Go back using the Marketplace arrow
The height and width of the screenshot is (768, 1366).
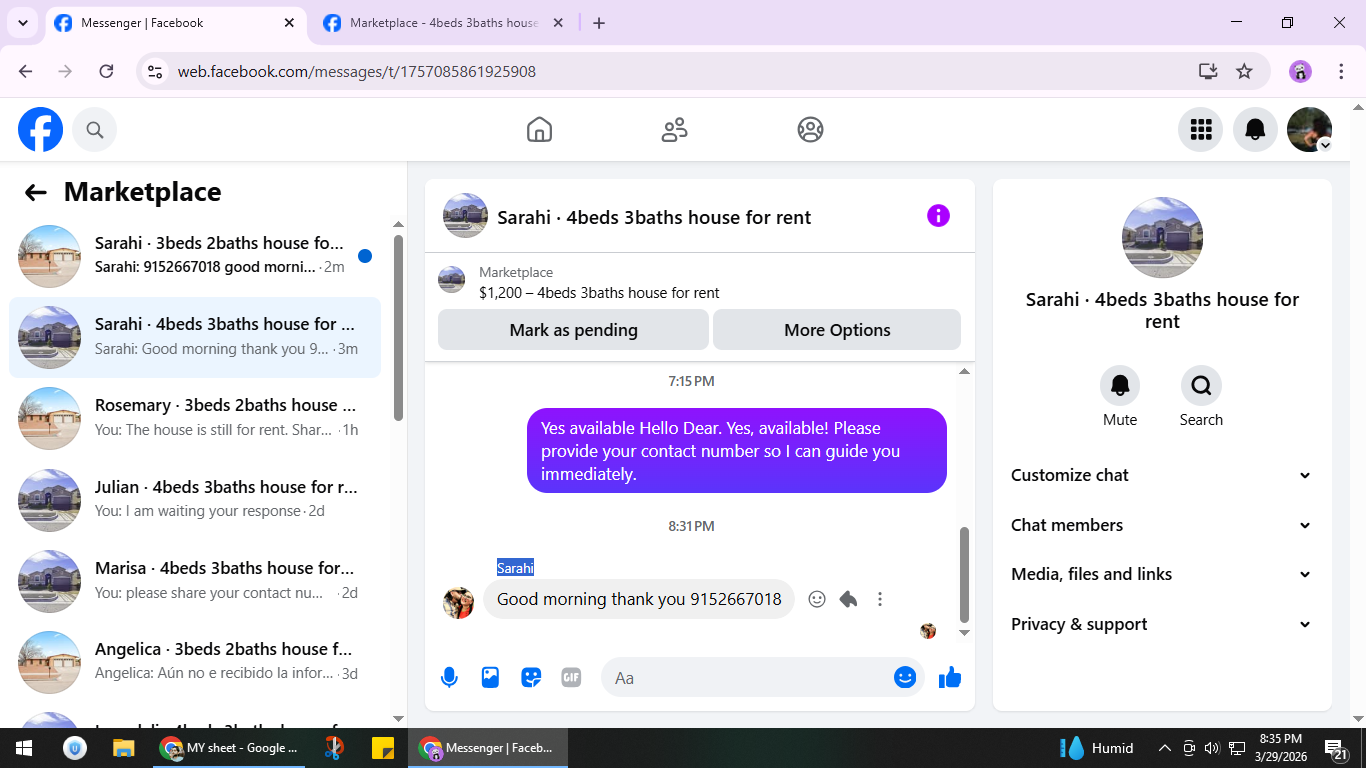(x=36, y=192)
